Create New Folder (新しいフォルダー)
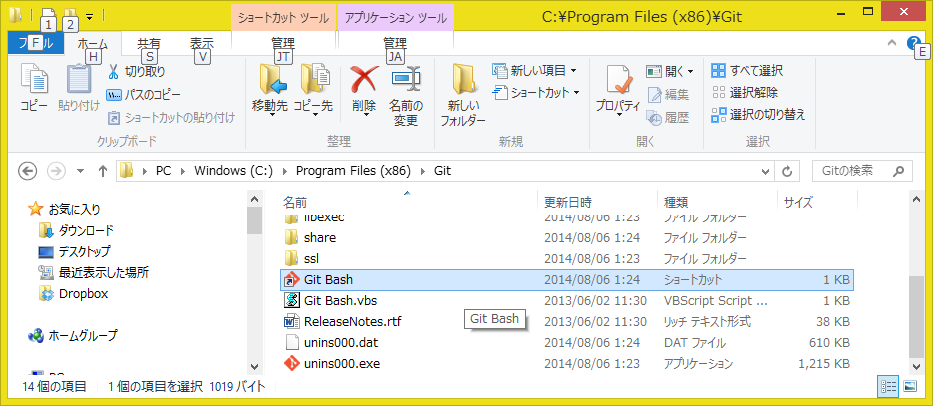The image size is (933, 406). coord(462,95)
